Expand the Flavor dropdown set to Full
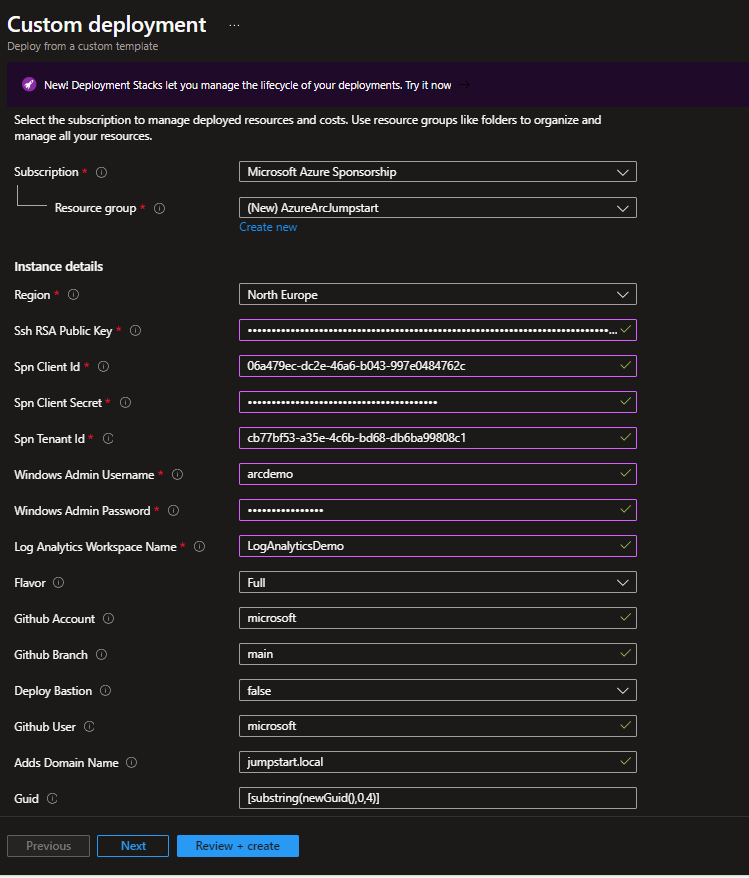Screen dimensions: 749x878 click(437, 582)
